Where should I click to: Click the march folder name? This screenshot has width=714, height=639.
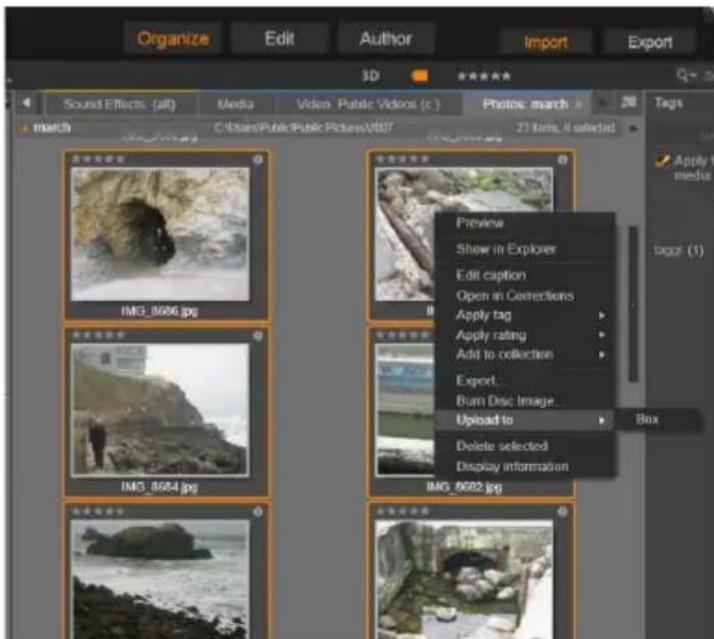coord(52,128)
